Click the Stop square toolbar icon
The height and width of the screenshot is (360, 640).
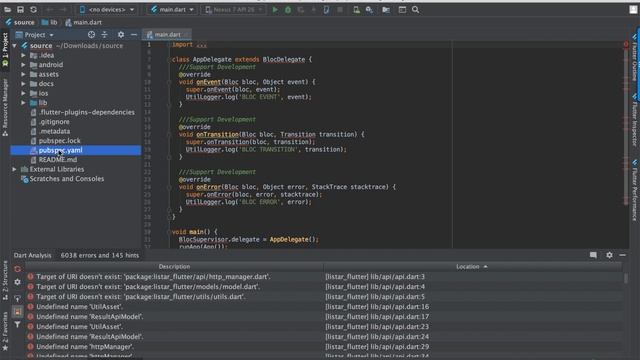pos(340,9)
